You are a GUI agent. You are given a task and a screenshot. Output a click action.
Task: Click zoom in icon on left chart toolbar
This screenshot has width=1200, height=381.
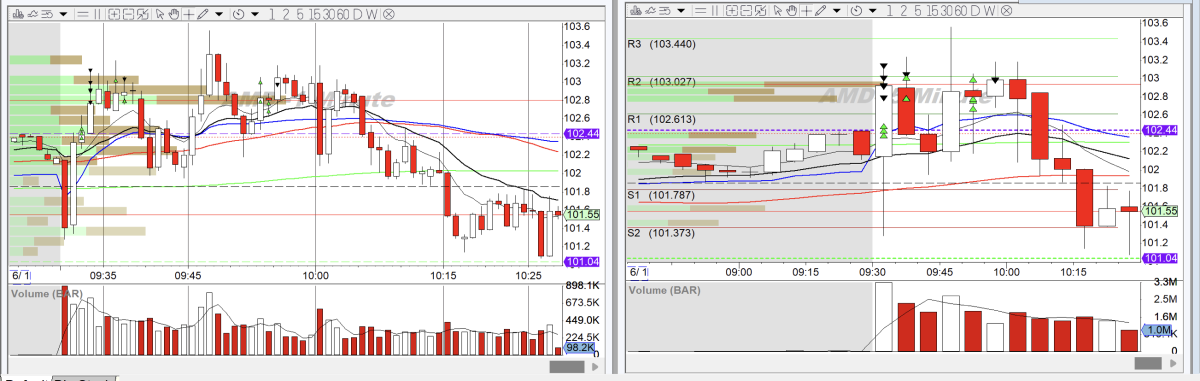coord(114,14)
